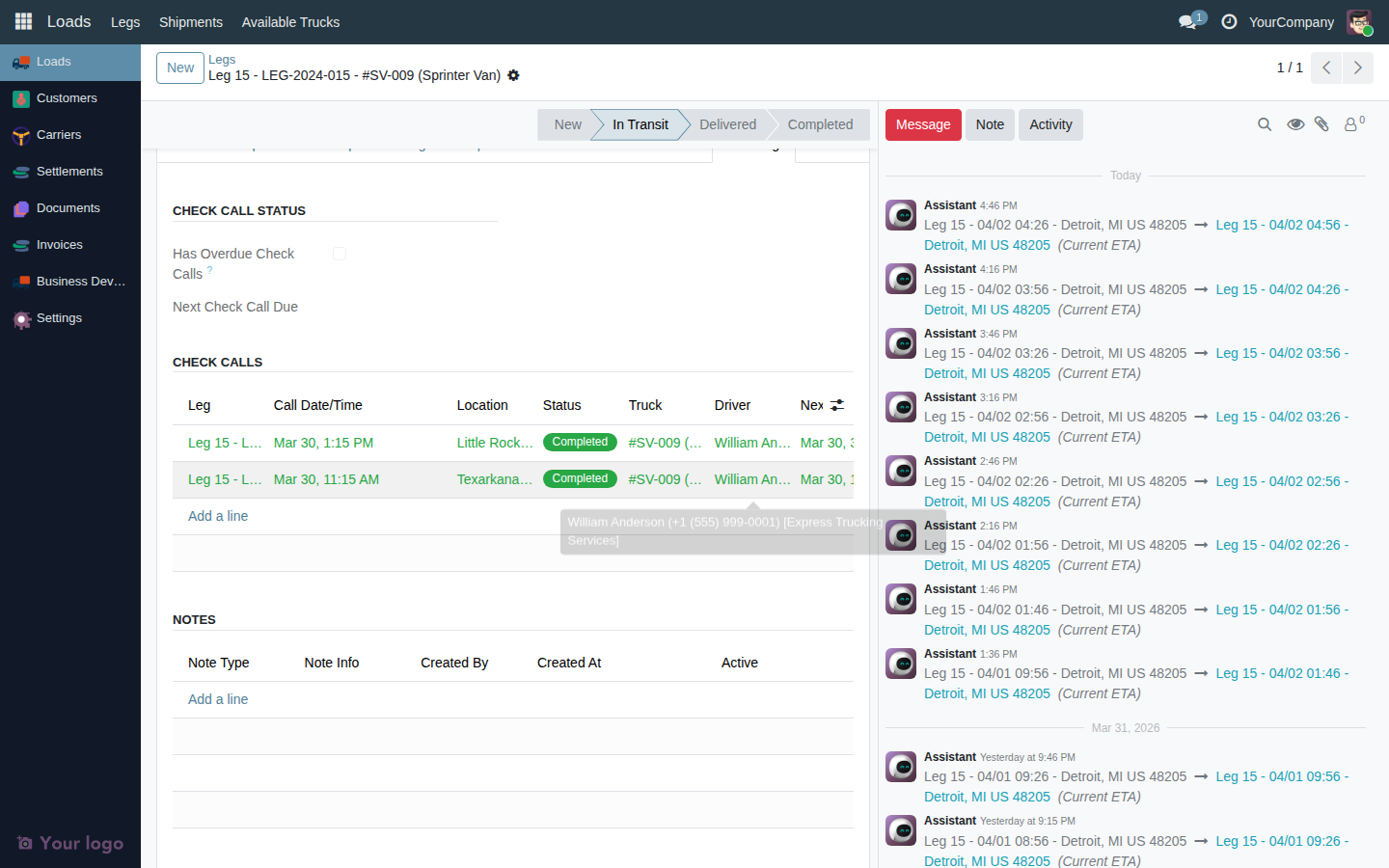Sort notes by Created At header

(x=569, y=663)
